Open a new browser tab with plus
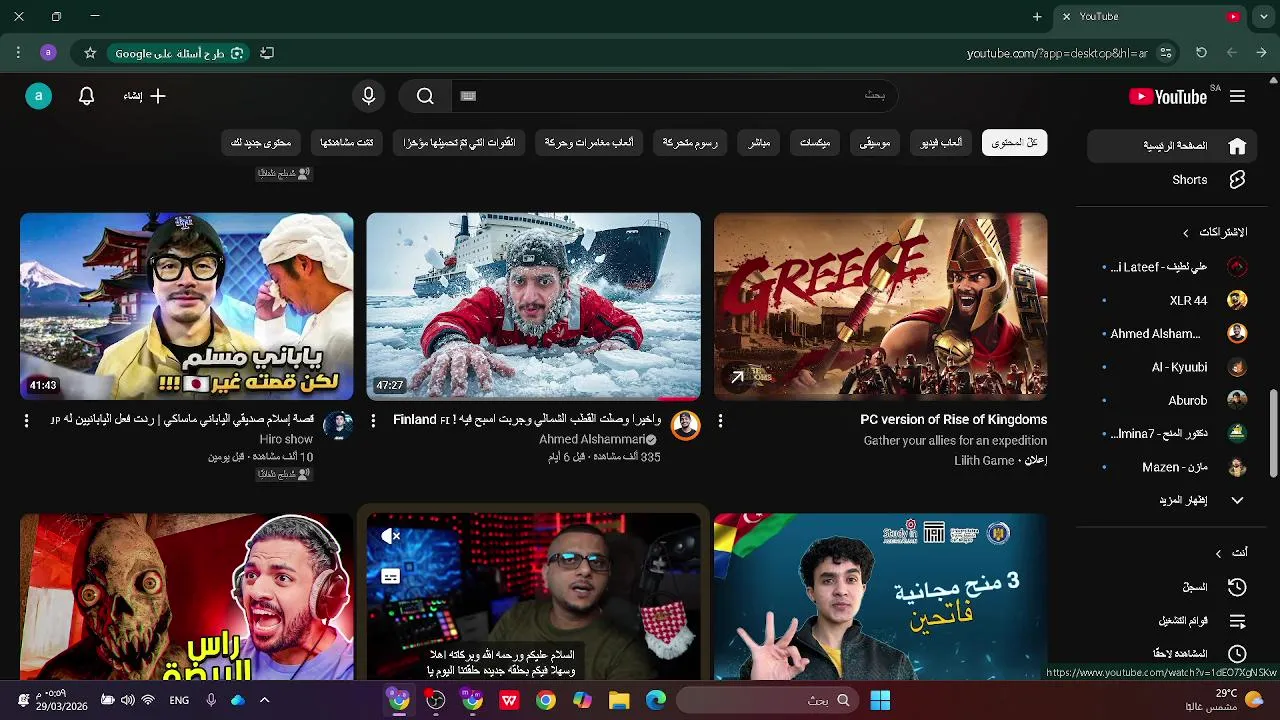 point(1037,17)
